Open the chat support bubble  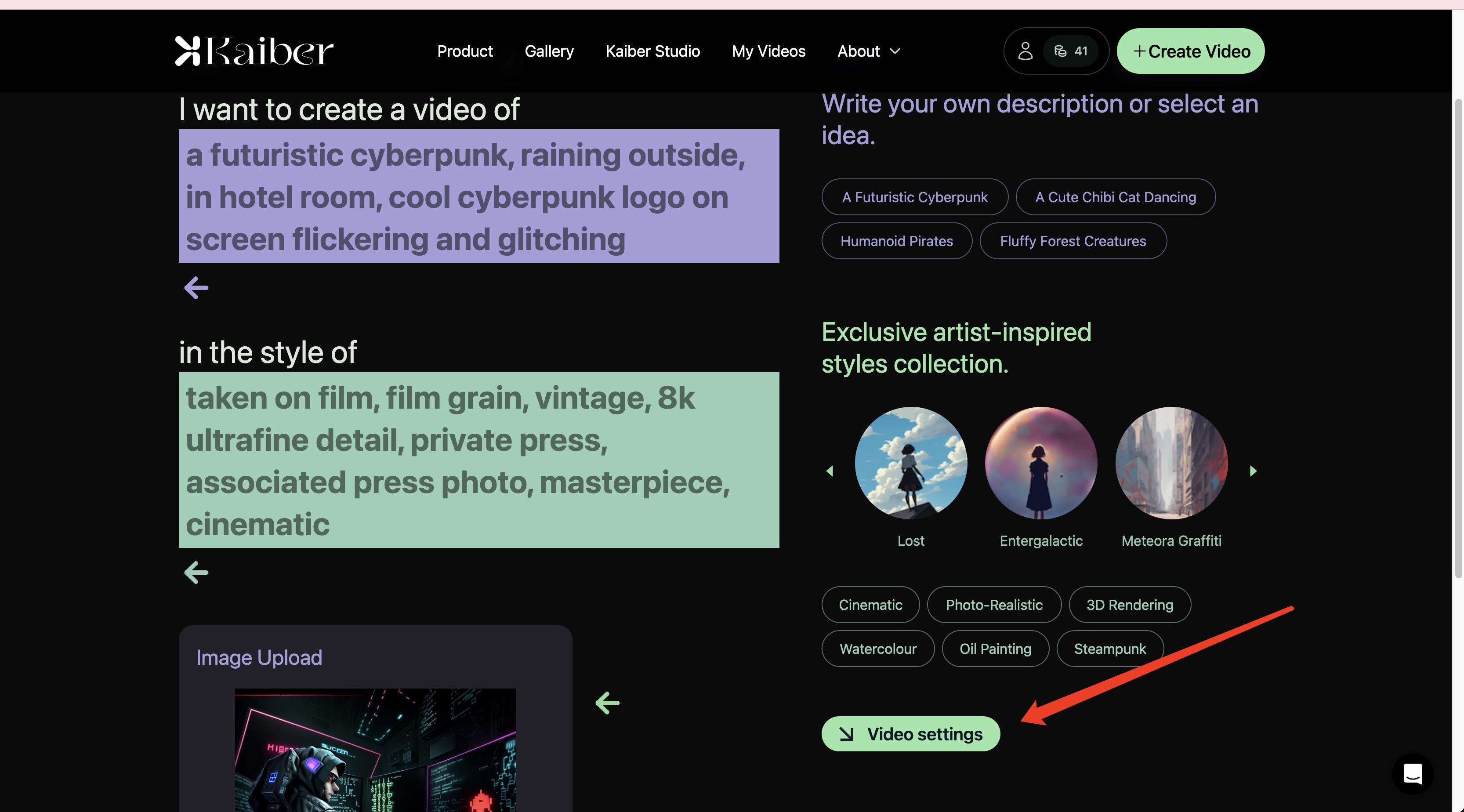tap(1412, 773)
